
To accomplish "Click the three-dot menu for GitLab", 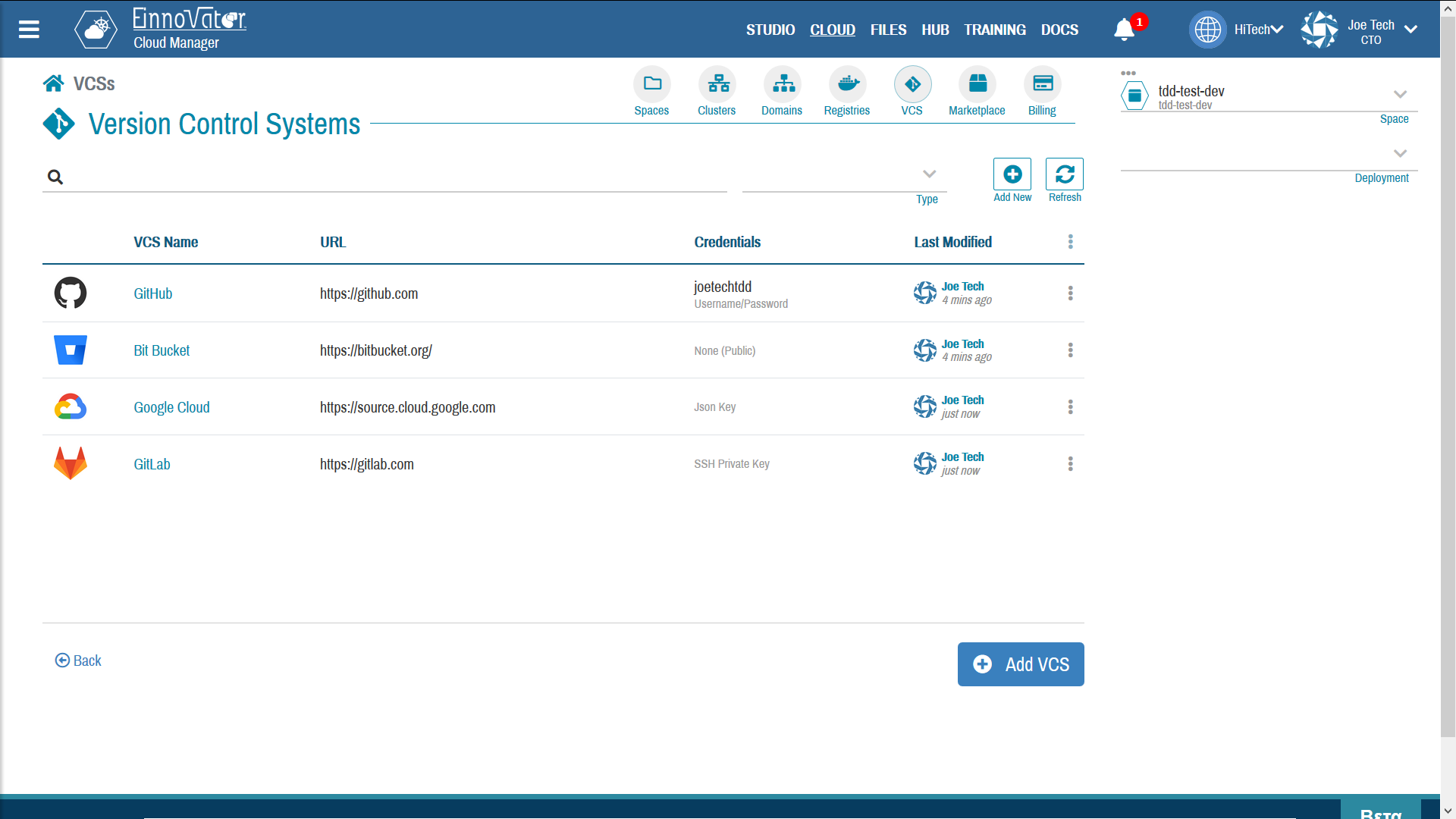I will [1071, 463].
